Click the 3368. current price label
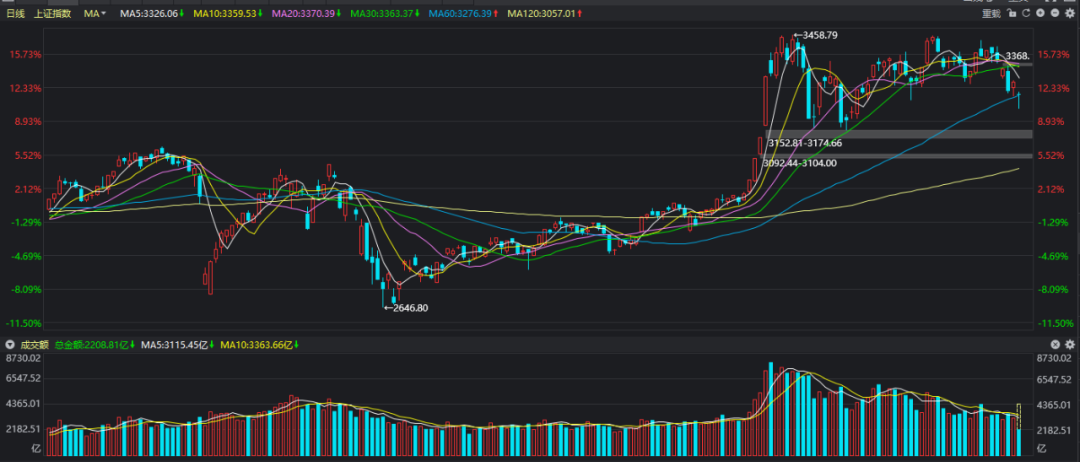1080x462 pixels. pos(1018,56)
